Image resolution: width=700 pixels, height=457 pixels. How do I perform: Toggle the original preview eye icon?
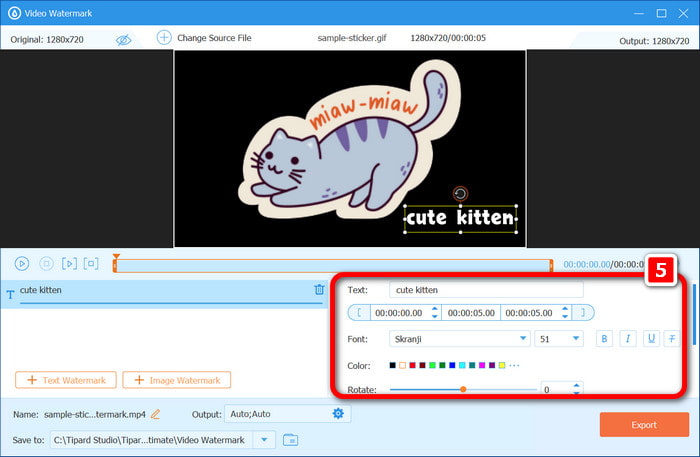123,40
